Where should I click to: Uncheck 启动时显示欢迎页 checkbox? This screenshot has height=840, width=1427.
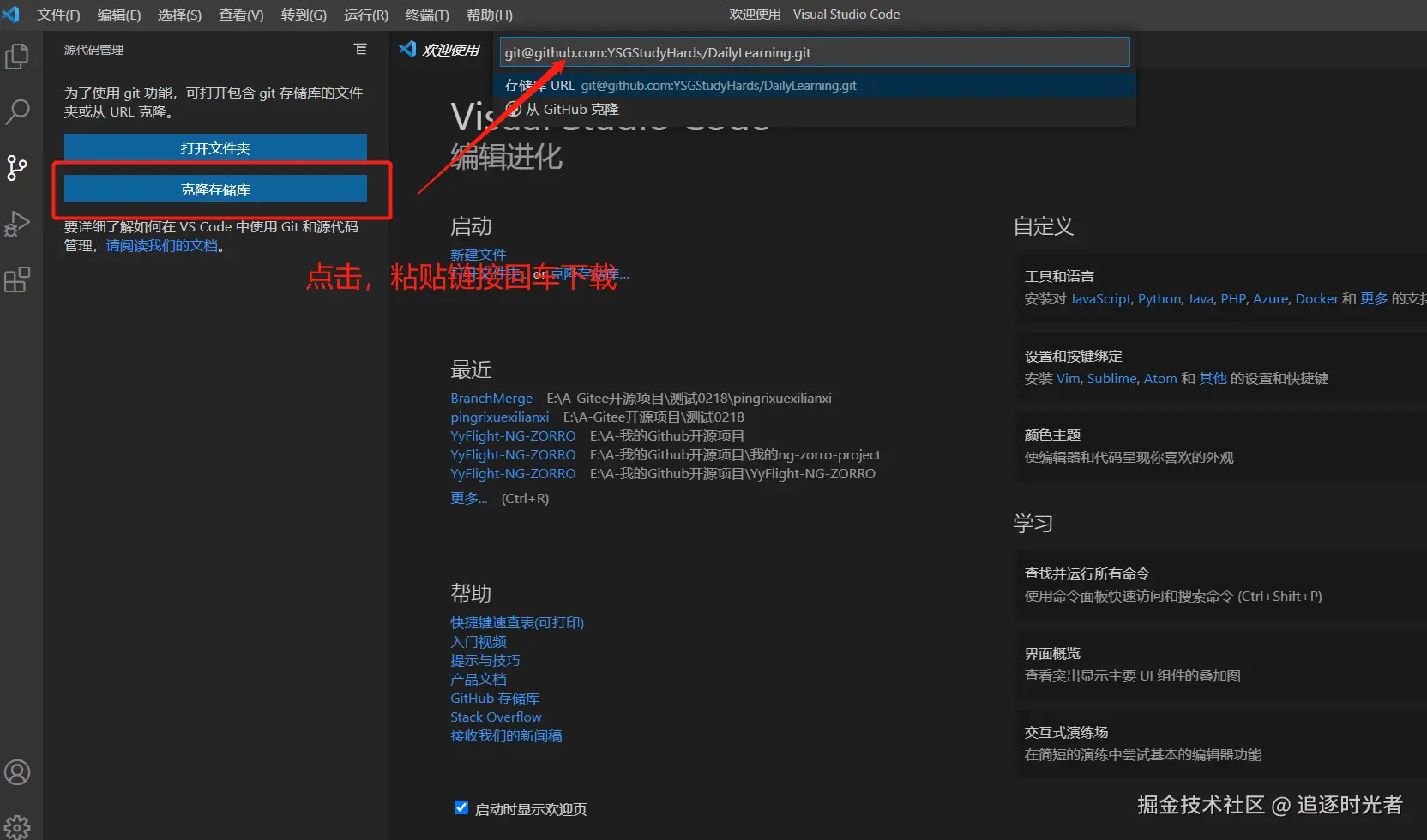(x=461, y=807)
